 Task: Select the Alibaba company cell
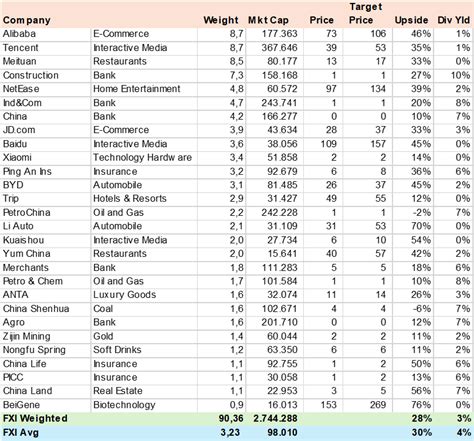tap(45, 34)
